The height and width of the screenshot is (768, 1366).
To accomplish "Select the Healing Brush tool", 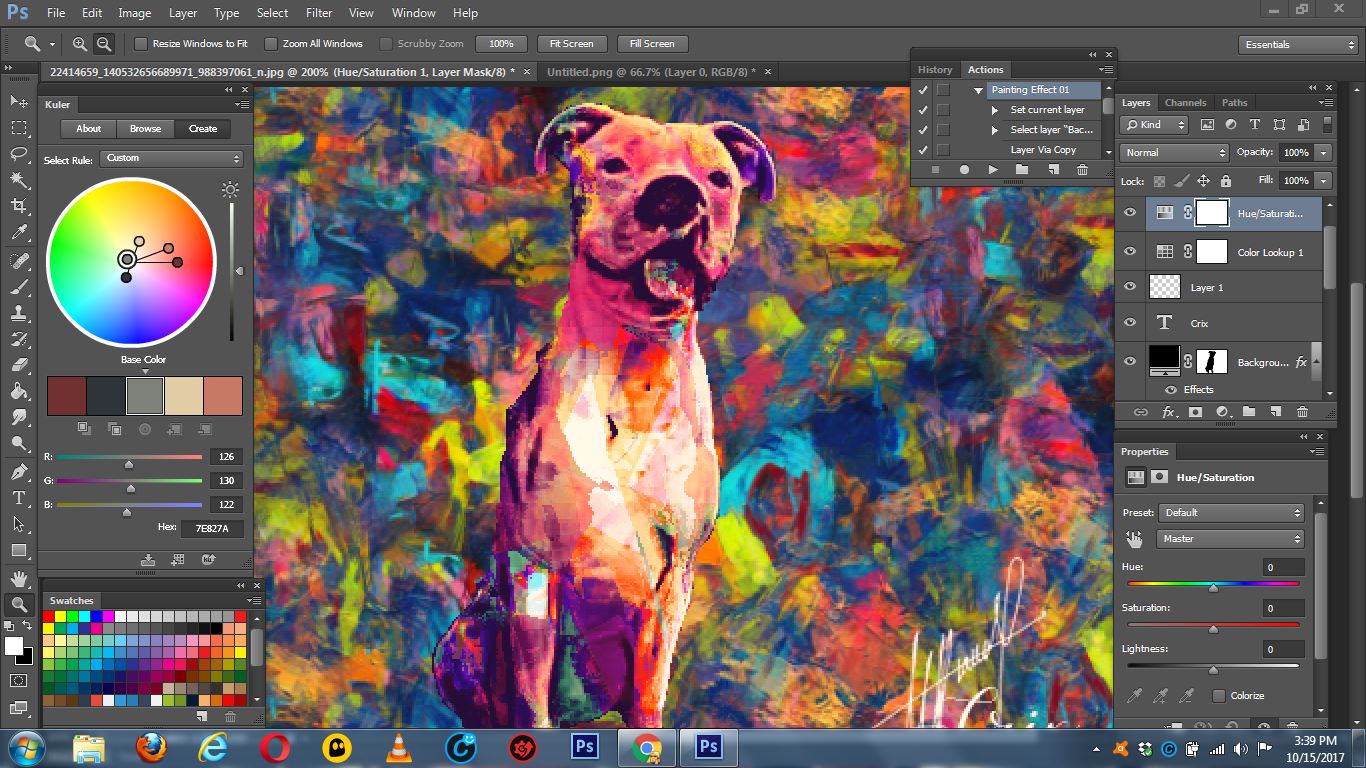I will (18, 261).
